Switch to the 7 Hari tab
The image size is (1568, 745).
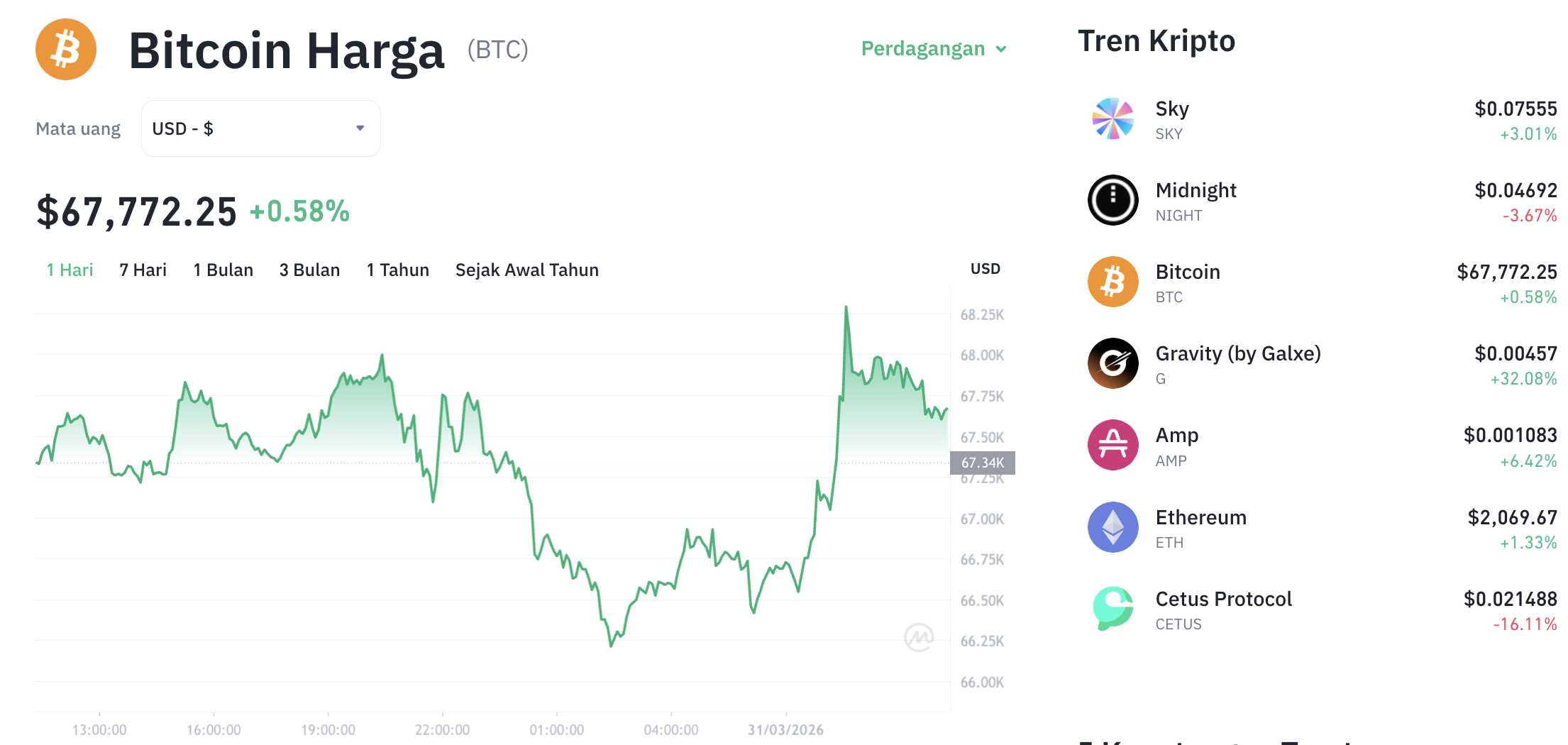click(x=143, y=270)
